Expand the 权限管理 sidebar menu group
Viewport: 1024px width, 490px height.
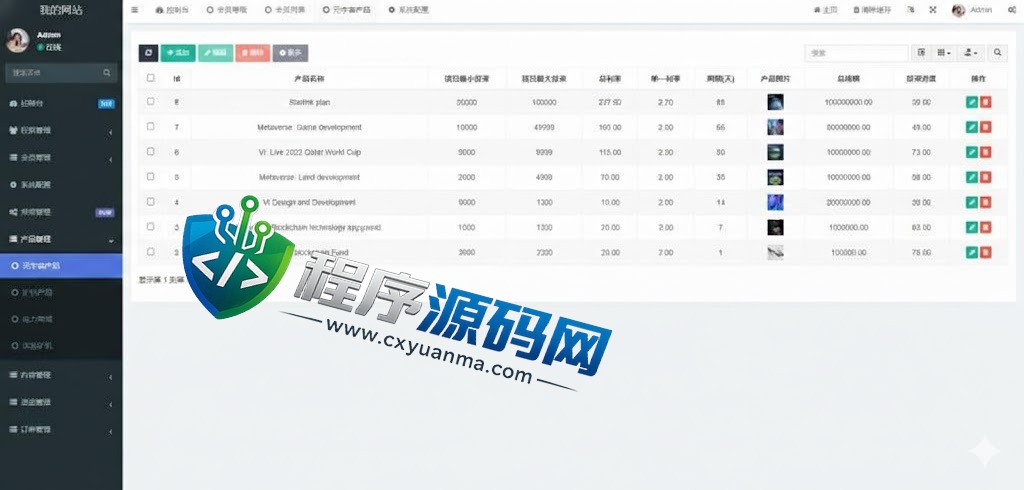point(61,131)
